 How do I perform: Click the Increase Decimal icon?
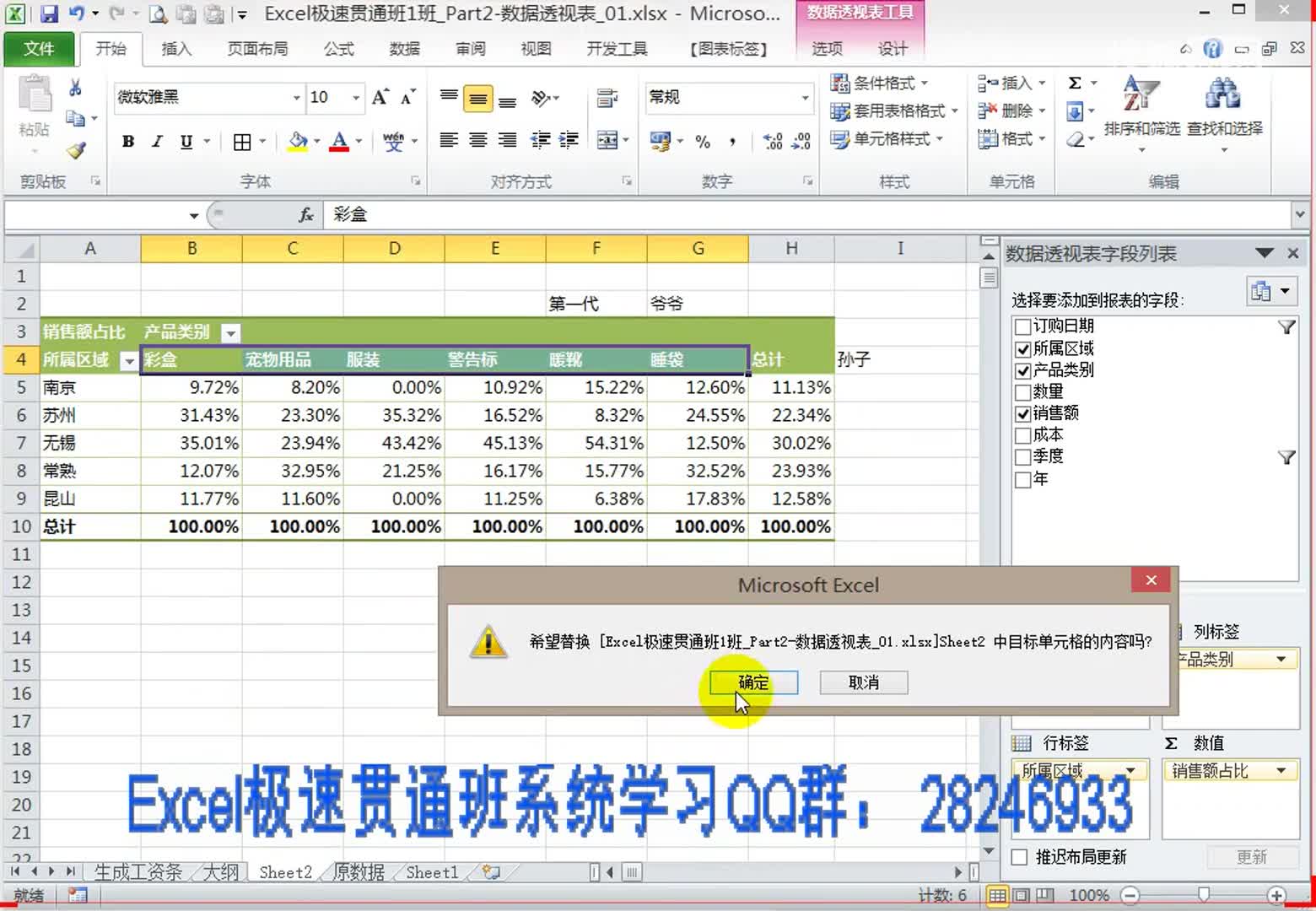pyautogui.click(x=773, y=142)
